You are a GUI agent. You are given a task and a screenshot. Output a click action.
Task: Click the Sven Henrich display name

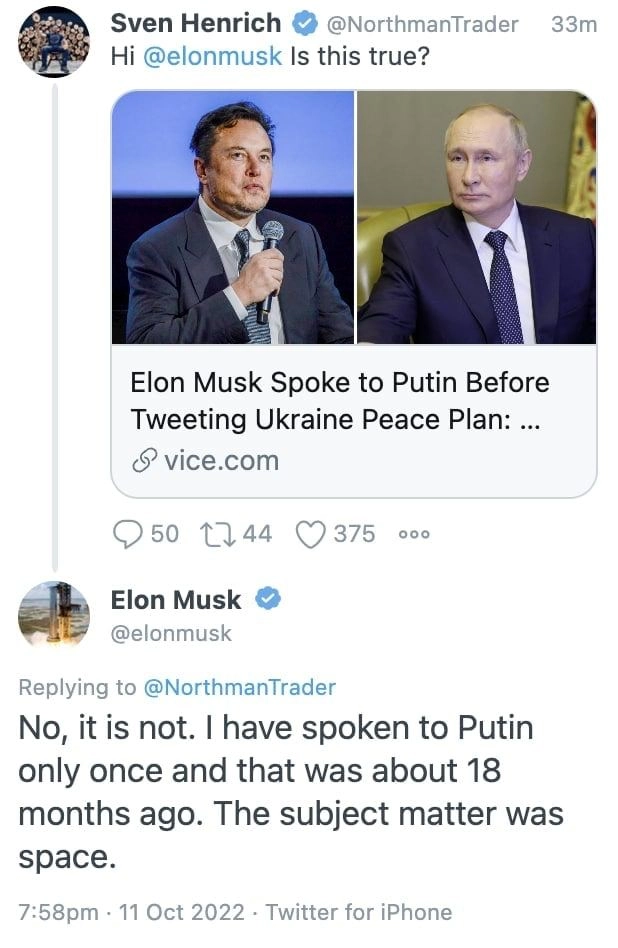(196, 24)
